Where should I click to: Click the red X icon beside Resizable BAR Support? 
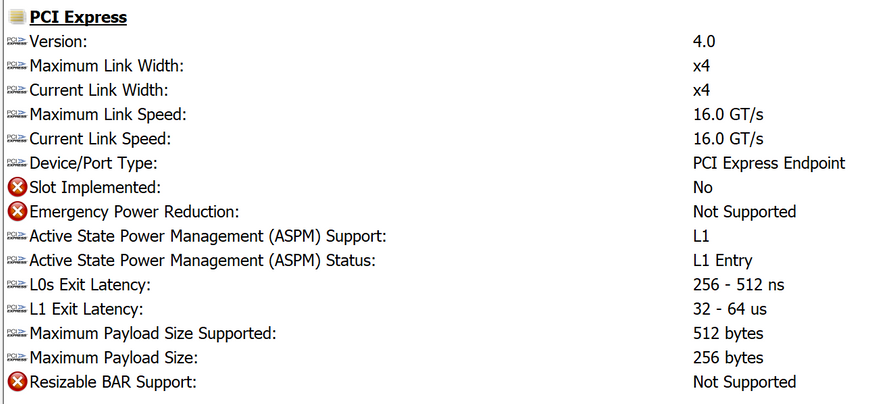[x=16, y=382]
